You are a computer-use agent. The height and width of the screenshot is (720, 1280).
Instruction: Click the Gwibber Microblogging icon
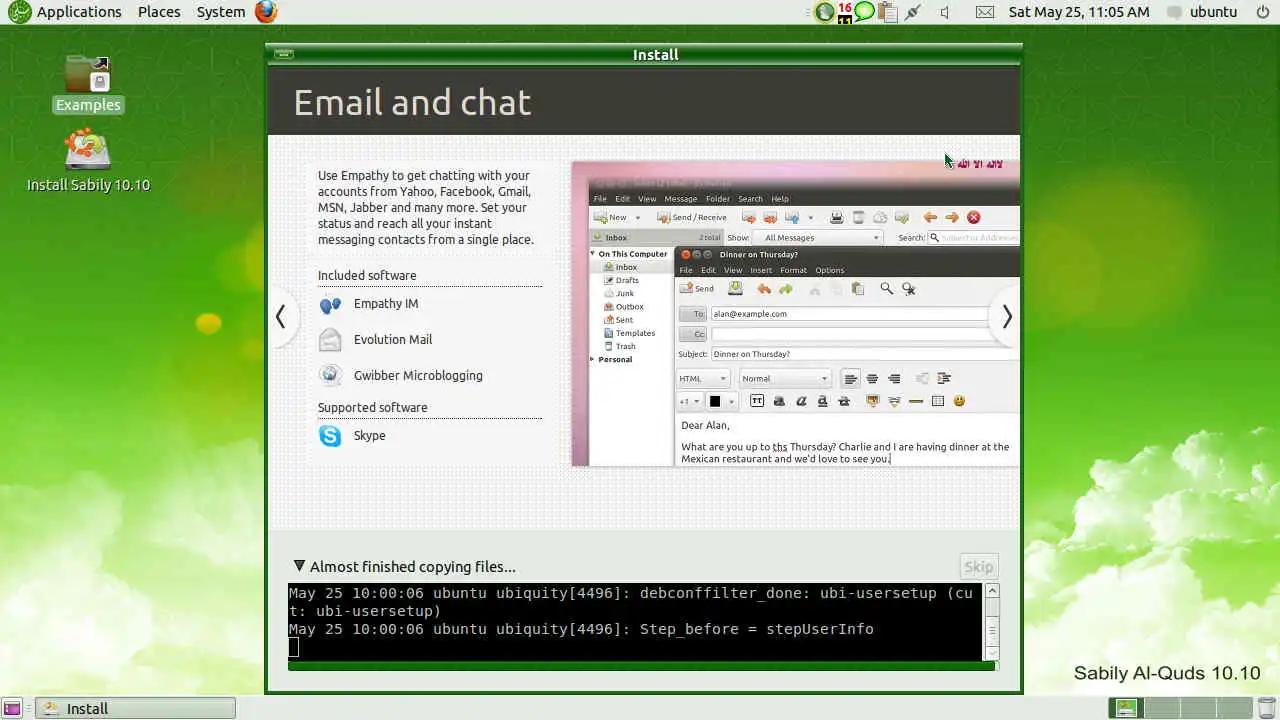coord(330,376)
